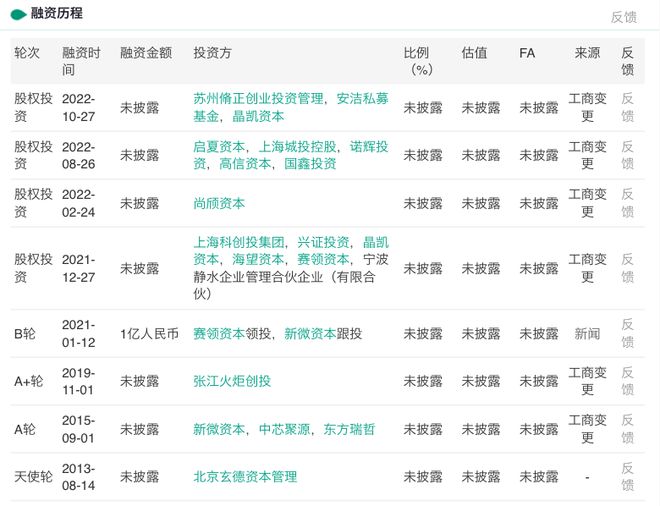Select the date 2022-02-24

coord(79,203)
